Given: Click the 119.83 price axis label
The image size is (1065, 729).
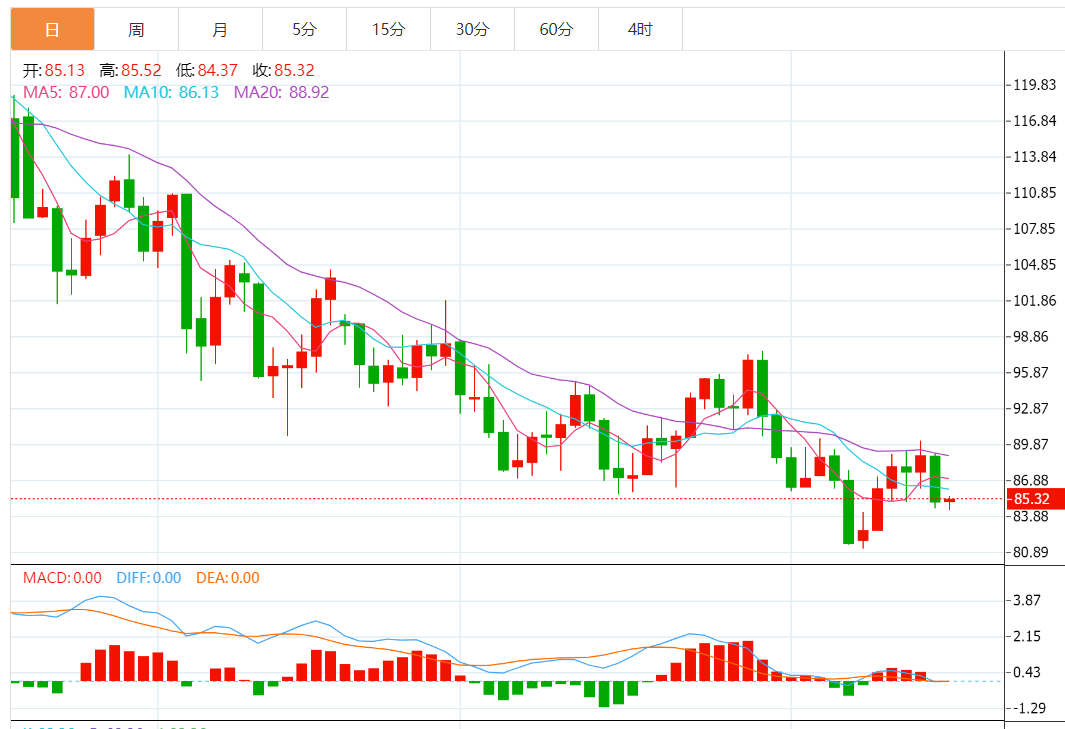Looking at the screenshot, I should 1034,85.
